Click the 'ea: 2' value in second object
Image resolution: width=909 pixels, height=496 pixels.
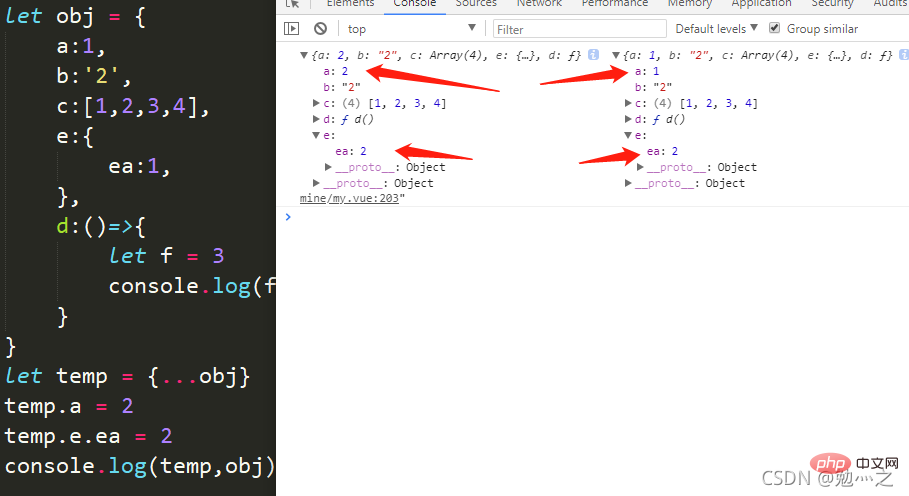[663, 151]
